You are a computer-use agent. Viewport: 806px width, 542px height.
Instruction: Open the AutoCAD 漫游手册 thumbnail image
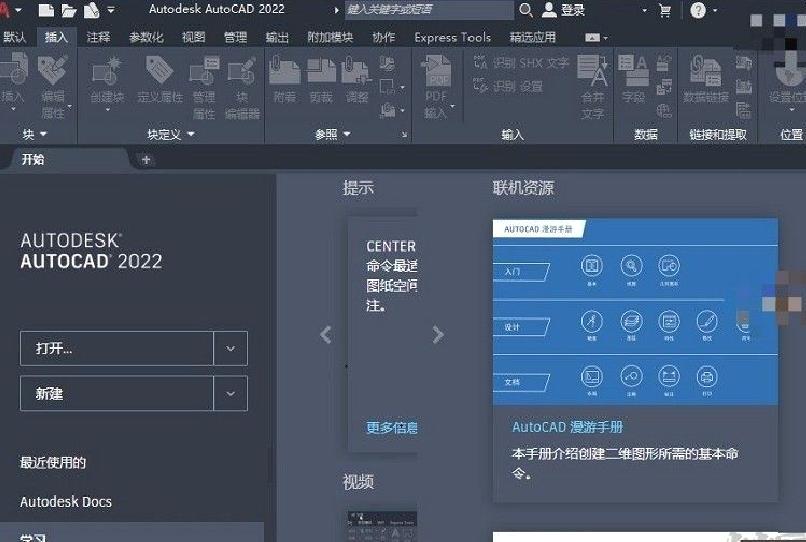[x=635, y=312]
